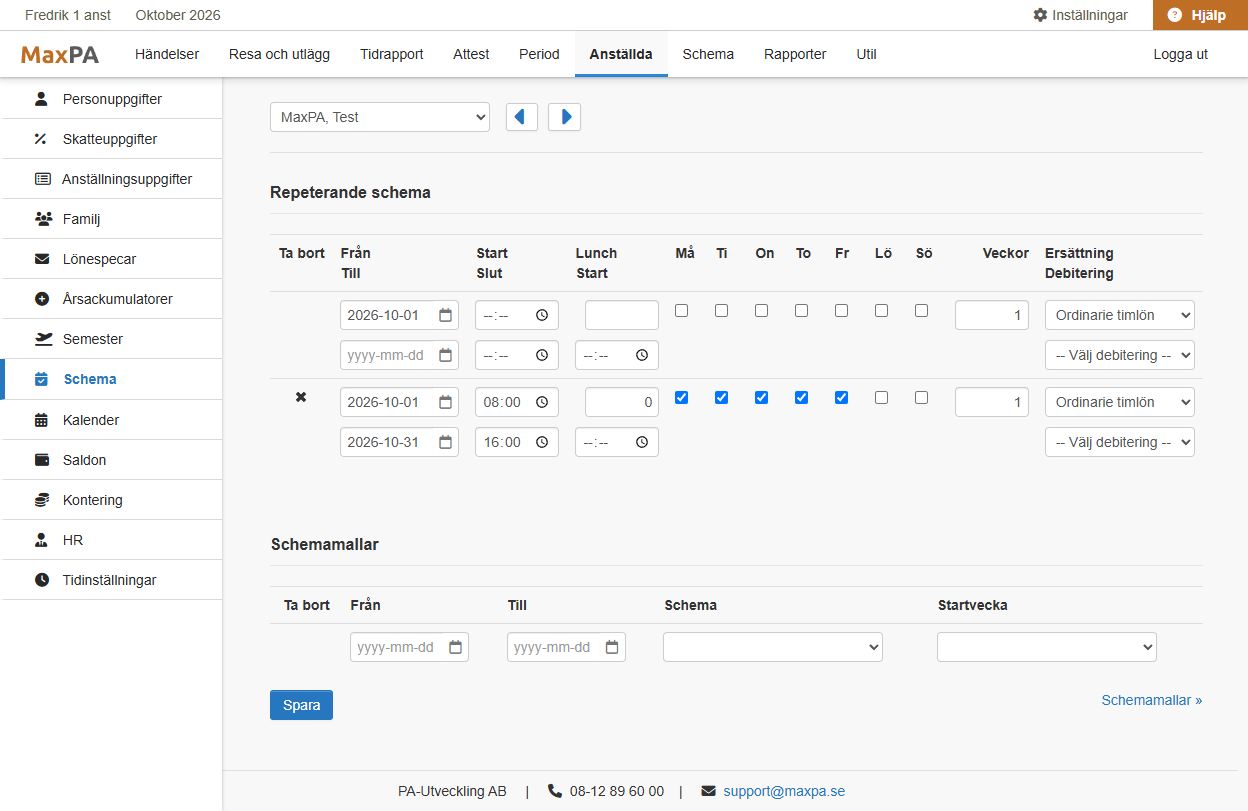Click lunch start time in 08:00 row
Viewport: 1248px width, 811px height.
[x=617, y=442]
